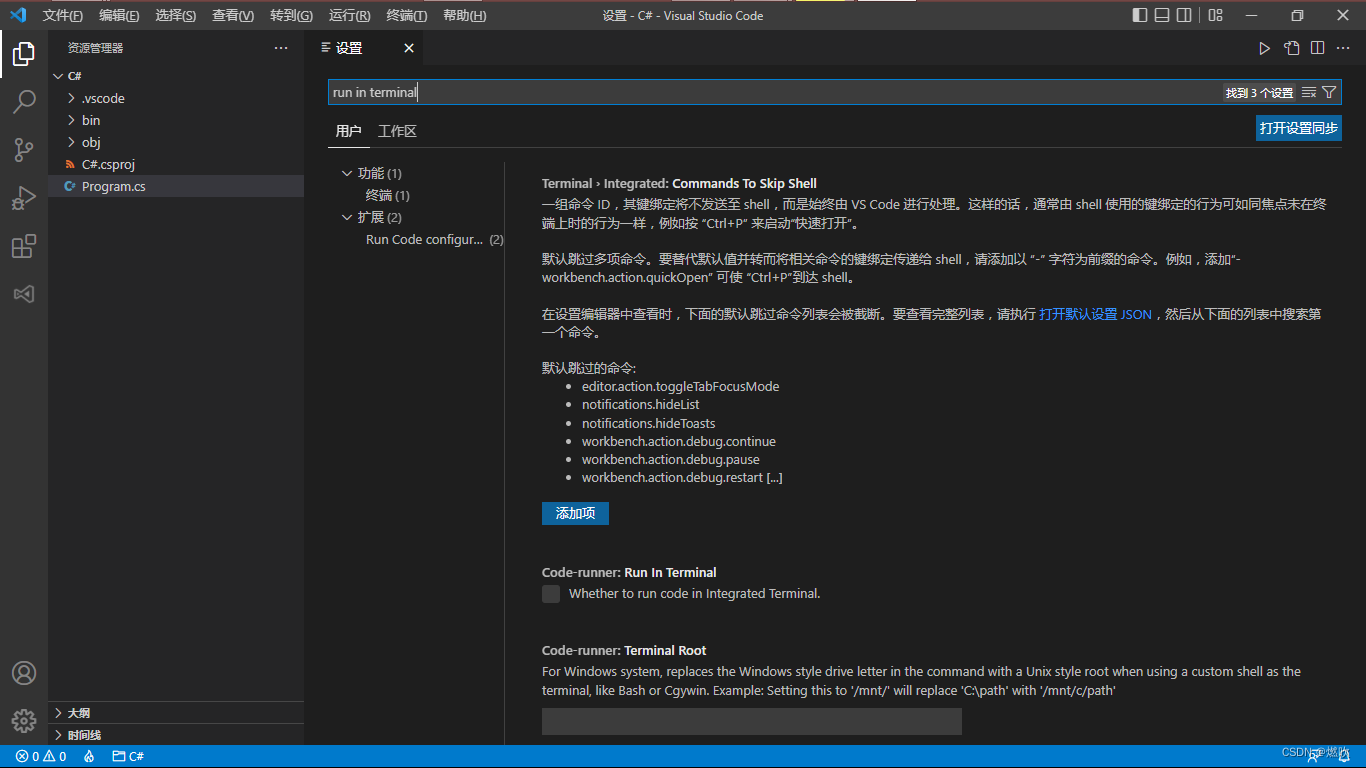Expand the 时间线 timeline section
The height and width of the screenshot is (768, 1366).
176,735
